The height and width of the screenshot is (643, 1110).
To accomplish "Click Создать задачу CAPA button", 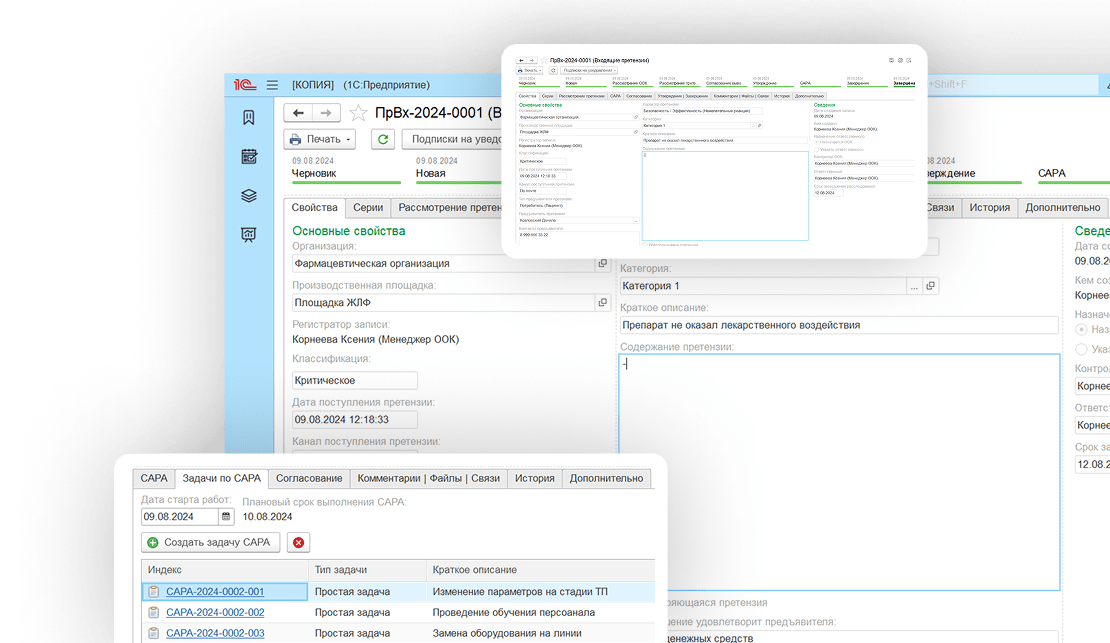I will 210,542.
